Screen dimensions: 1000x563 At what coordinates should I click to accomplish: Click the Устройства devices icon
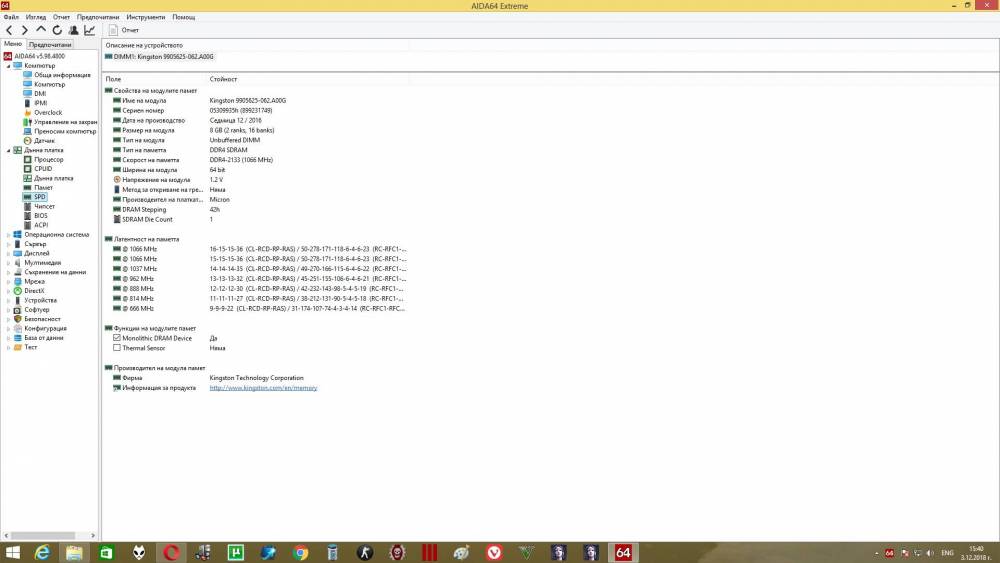coord(18,300)
